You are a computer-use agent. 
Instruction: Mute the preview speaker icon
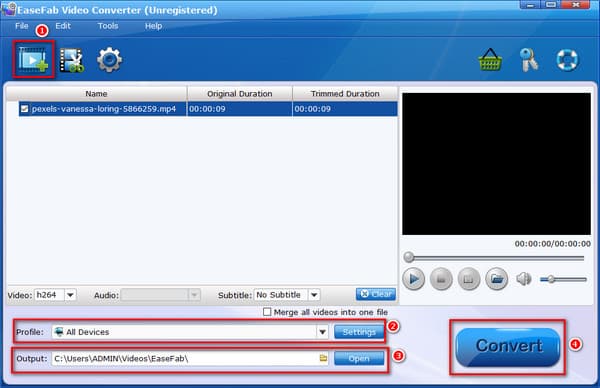coord(523,279)
